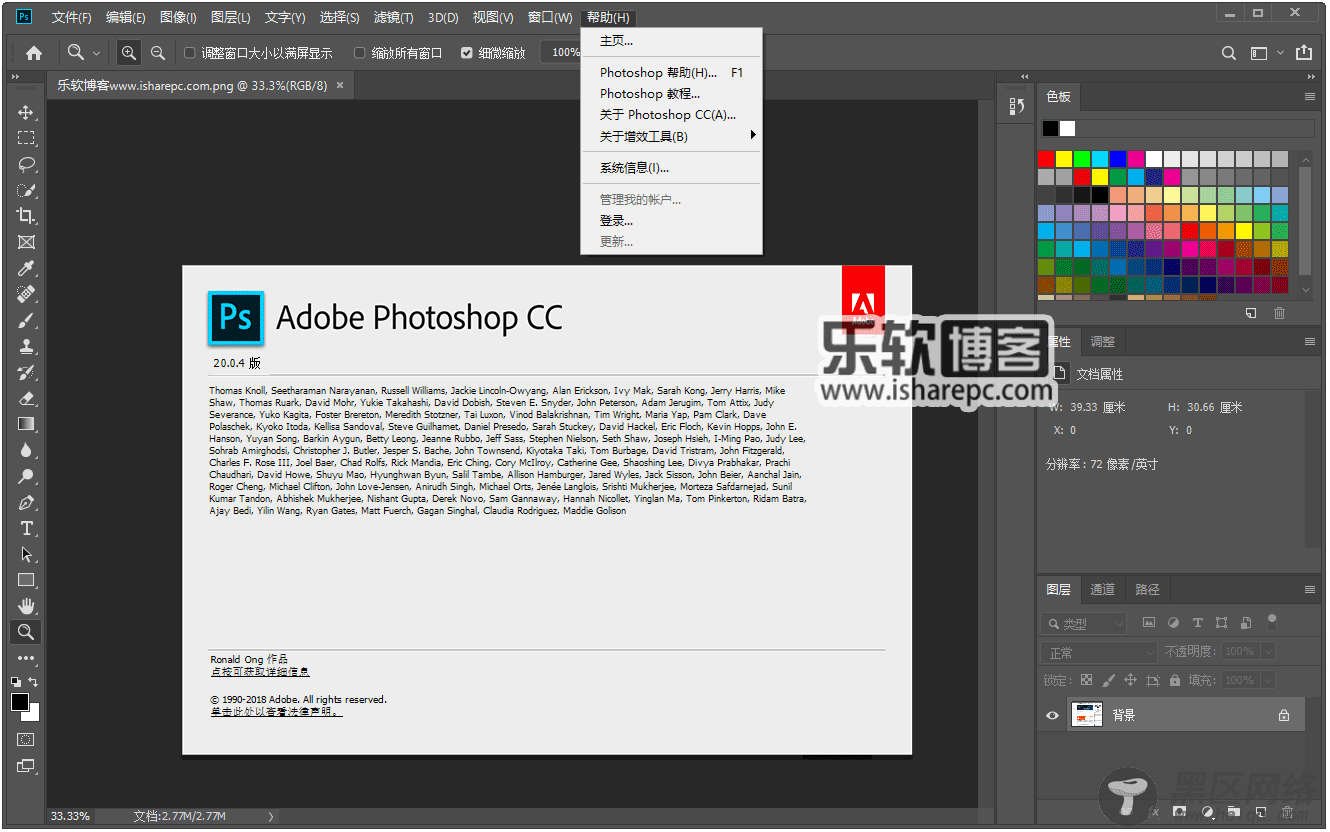The height and width of the screenshot is (832, 1330).
Task: Select the Brush tool
Action: point(26,320)
